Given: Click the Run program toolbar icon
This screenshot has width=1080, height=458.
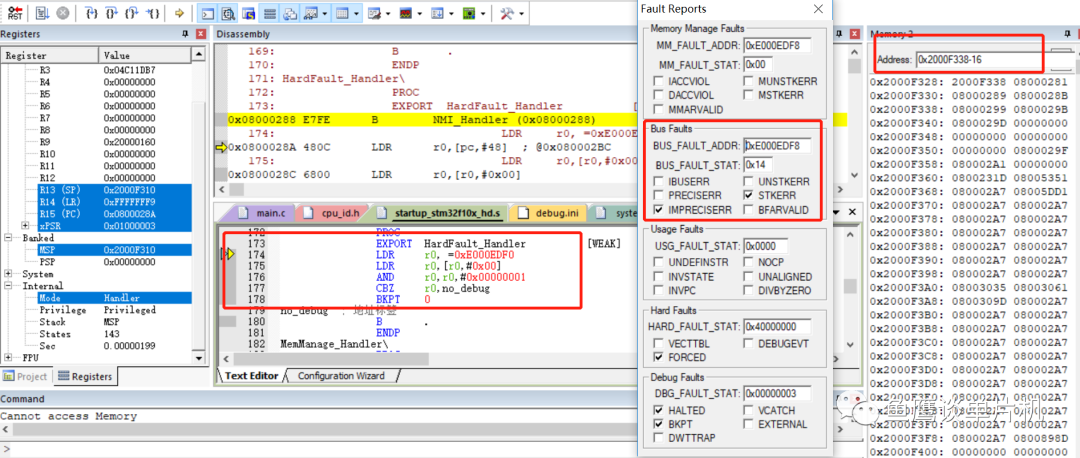Looking at the screenshot, I should 42,12.
